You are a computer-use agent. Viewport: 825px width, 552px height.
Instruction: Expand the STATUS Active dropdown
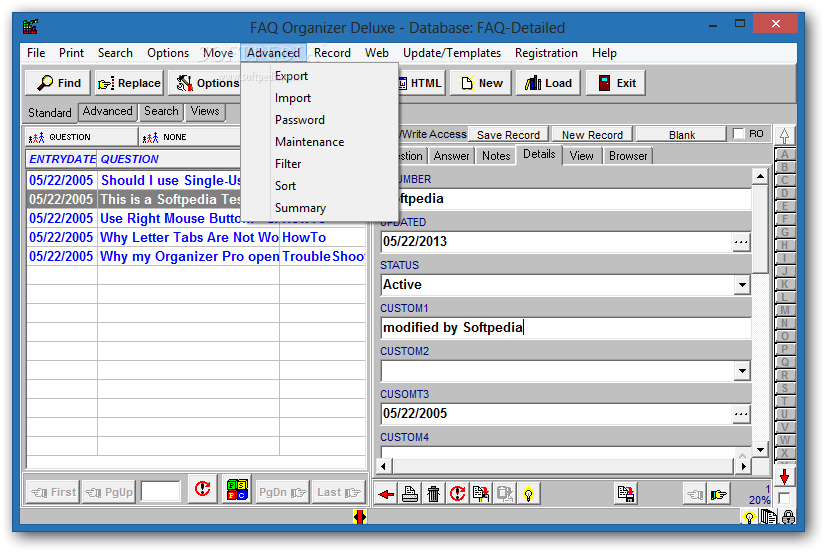(742, 285)
